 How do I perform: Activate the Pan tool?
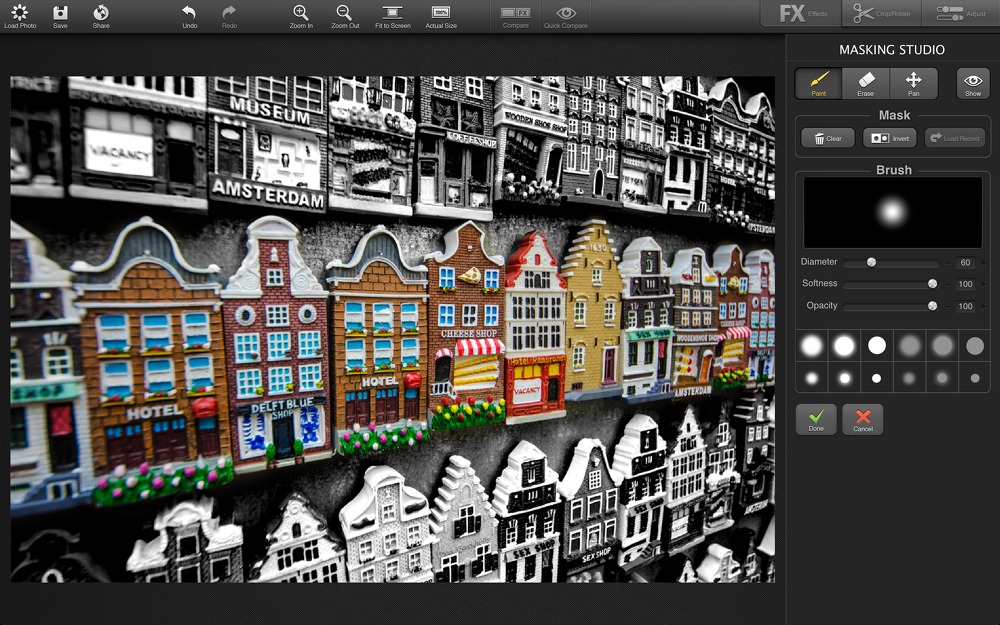[x=913, y=84]
